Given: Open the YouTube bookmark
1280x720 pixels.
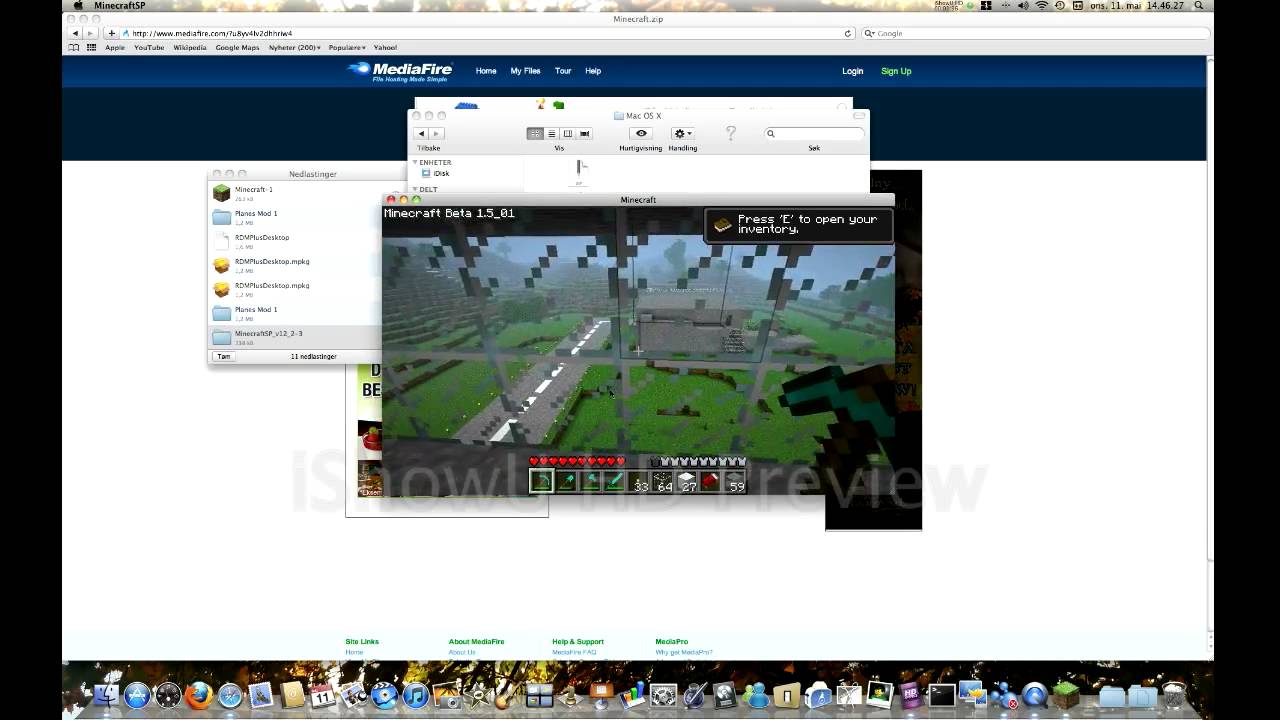Looking at the screenshot, I should point(149,47).
